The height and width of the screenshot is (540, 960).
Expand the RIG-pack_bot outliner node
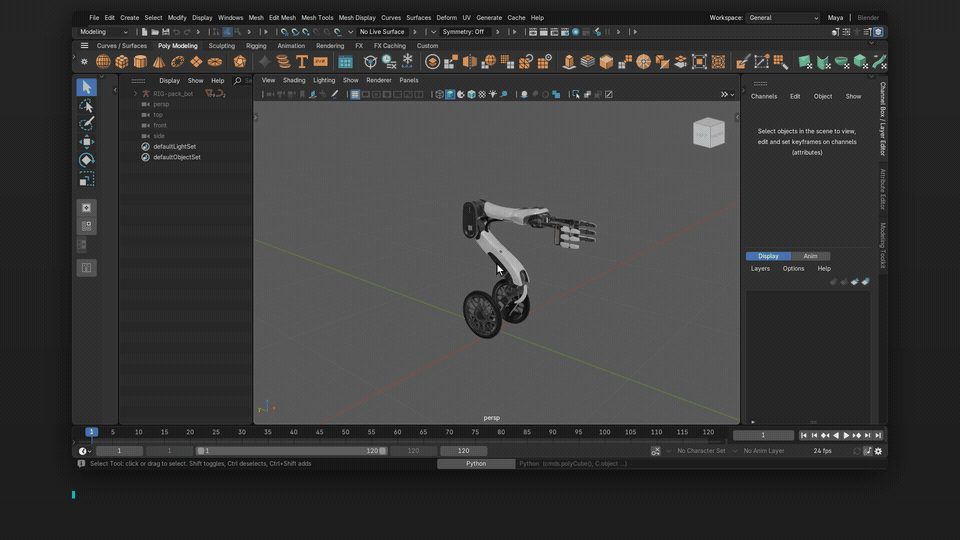point(135,94)
